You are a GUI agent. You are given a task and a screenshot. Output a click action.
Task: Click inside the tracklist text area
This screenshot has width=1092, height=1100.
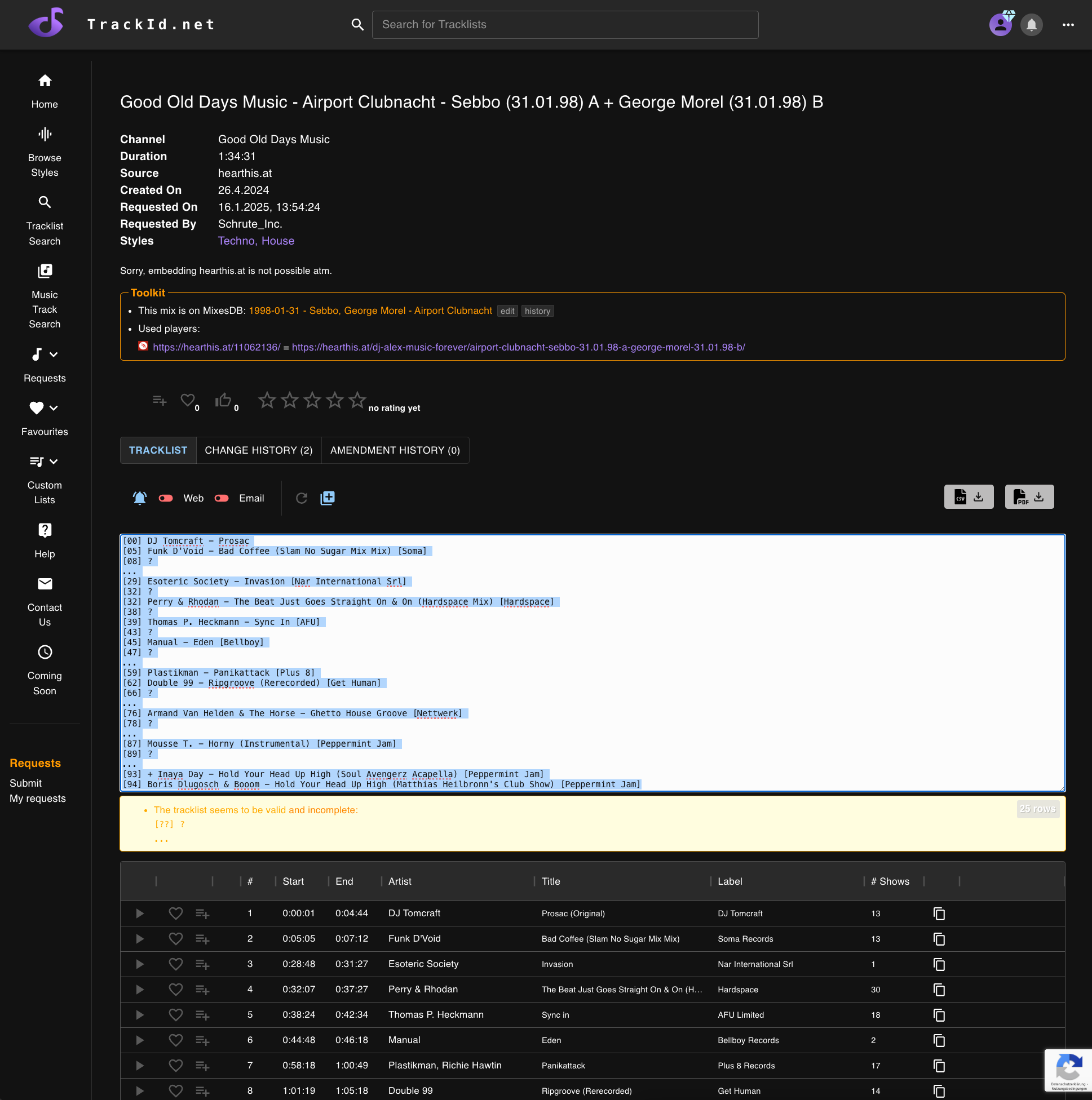pos(593,662)
